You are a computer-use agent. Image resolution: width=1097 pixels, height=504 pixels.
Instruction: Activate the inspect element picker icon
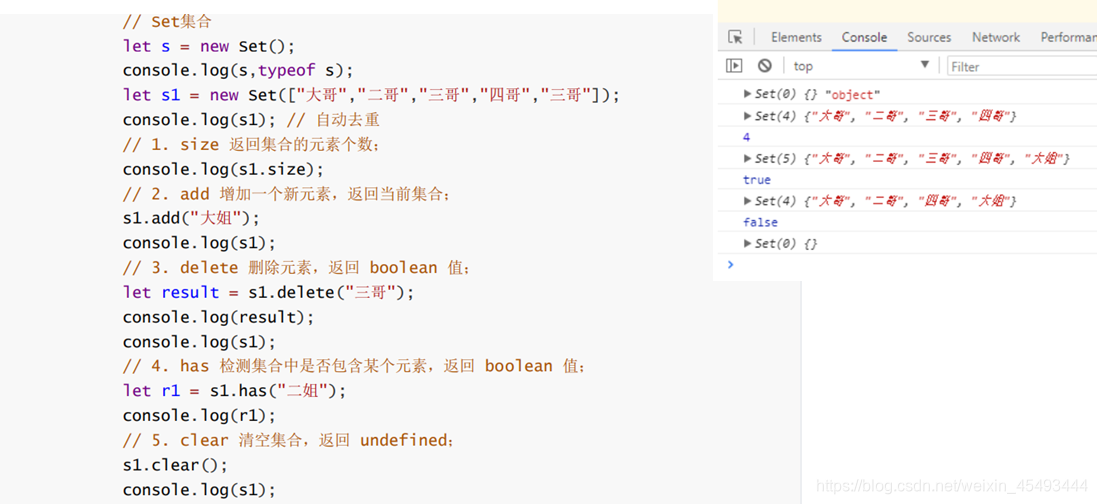[x=735, y=37]
